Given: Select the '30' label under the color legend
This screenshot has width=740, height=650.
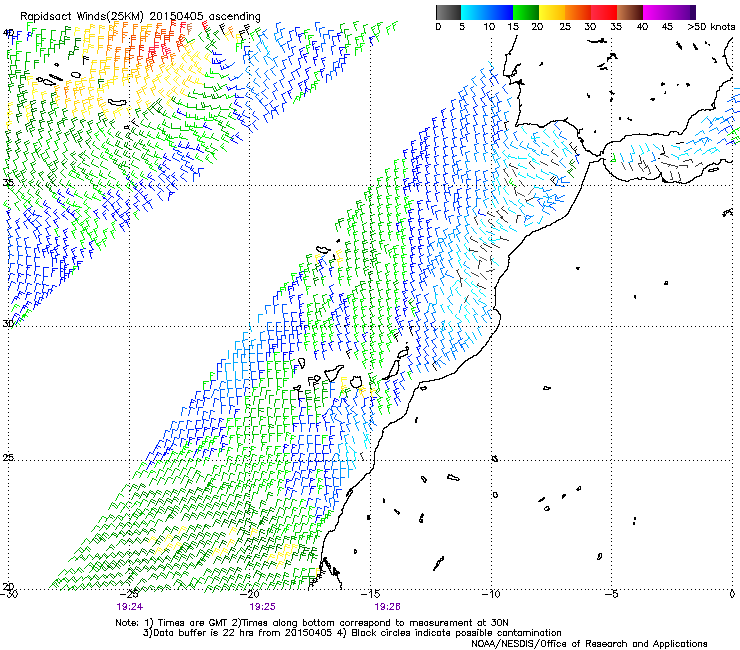Looking at the screenshot, I should [590, 26].
